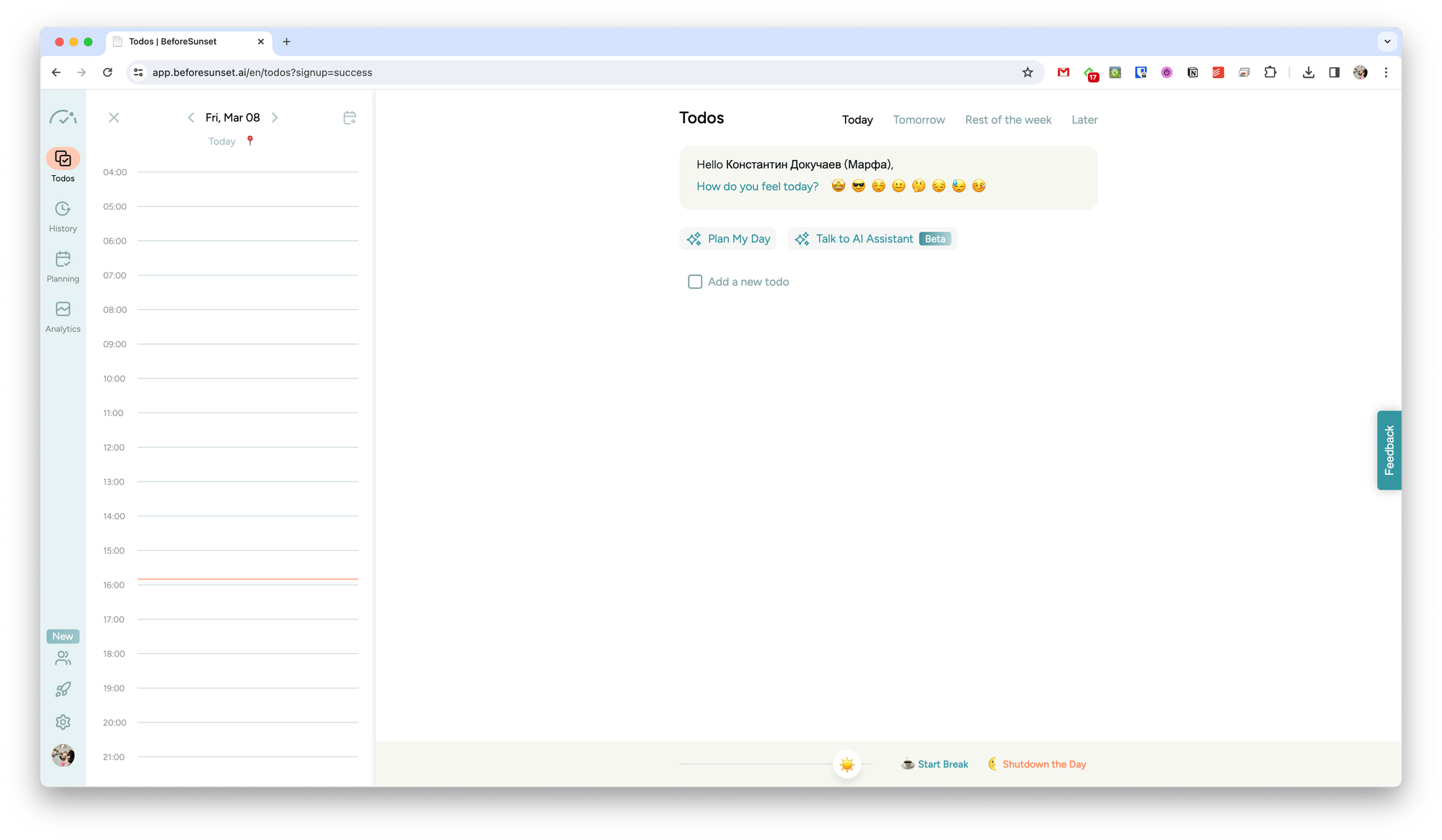Click the sun marker on day progress slider
The height and width of the screenshot is (840, 1442).
click(x=847, y=764)
